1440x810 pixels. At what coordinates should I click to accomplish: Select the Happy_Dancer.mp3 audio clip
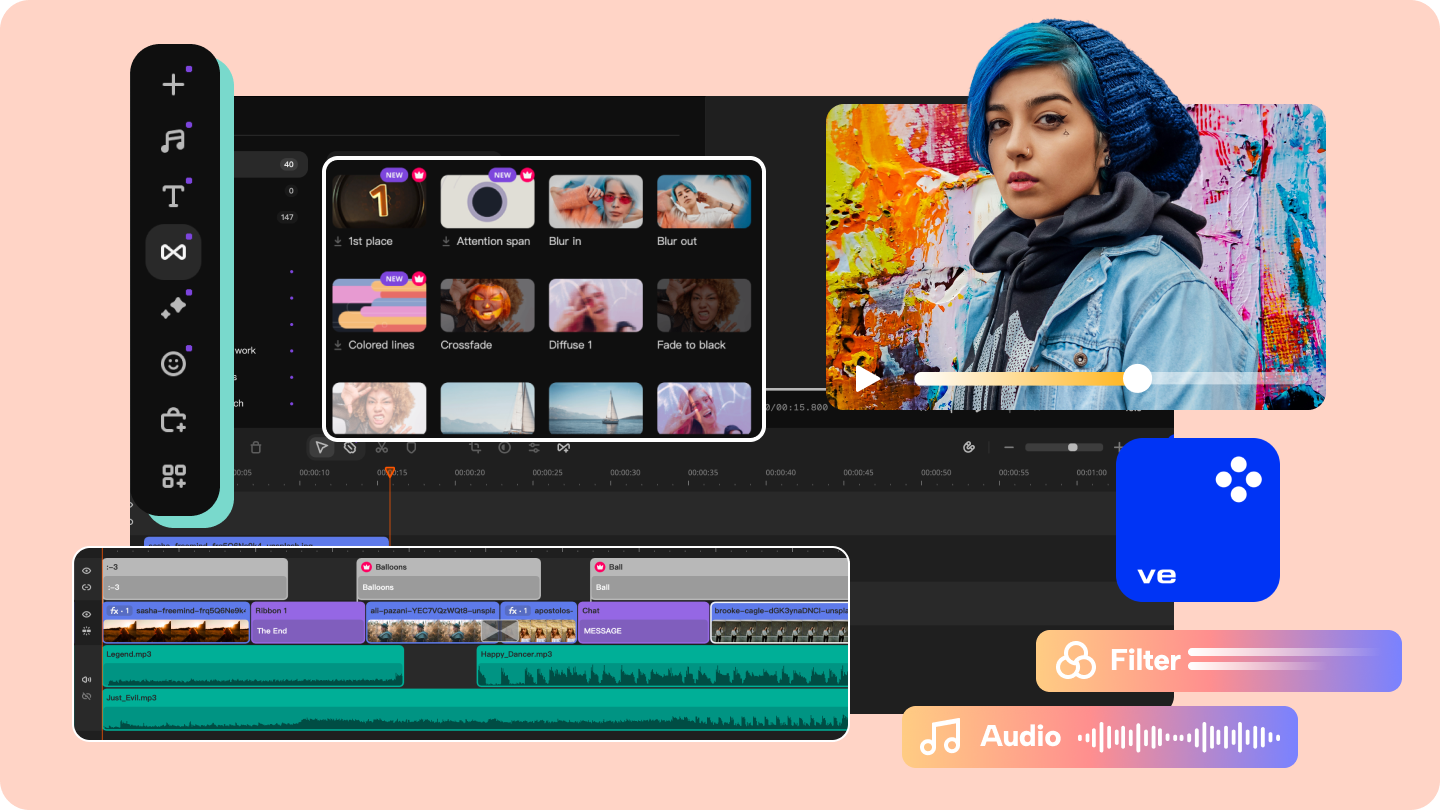662,666
